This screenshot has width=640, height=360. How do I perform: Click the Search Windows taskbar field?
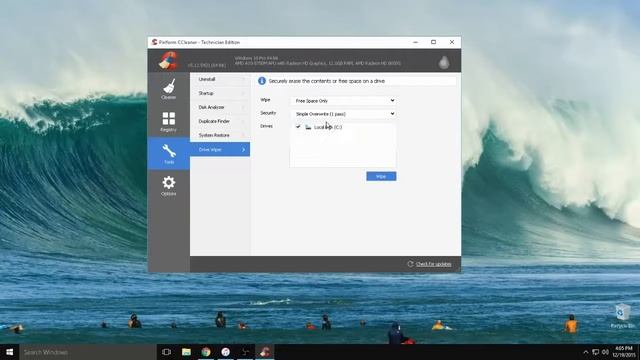coord(88,352)
